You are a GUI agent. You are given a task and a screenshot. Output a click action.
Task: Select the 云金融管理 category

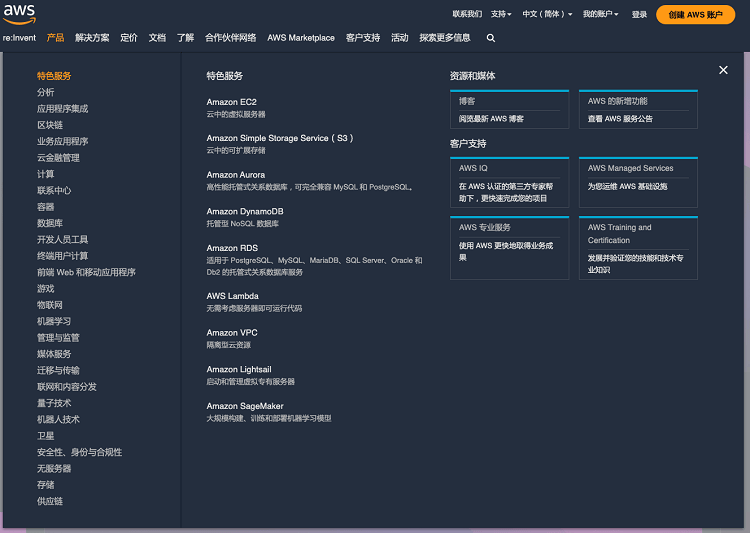click(58, 157)
